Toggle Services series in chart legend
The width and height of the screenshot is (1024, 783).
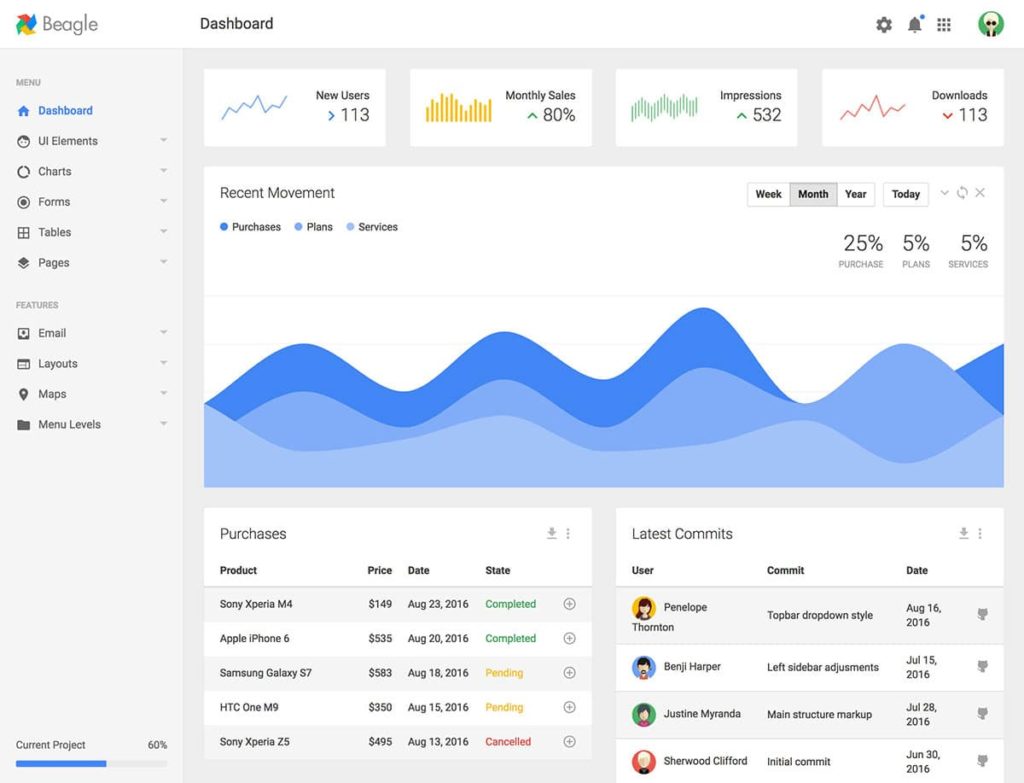[372, 227]
